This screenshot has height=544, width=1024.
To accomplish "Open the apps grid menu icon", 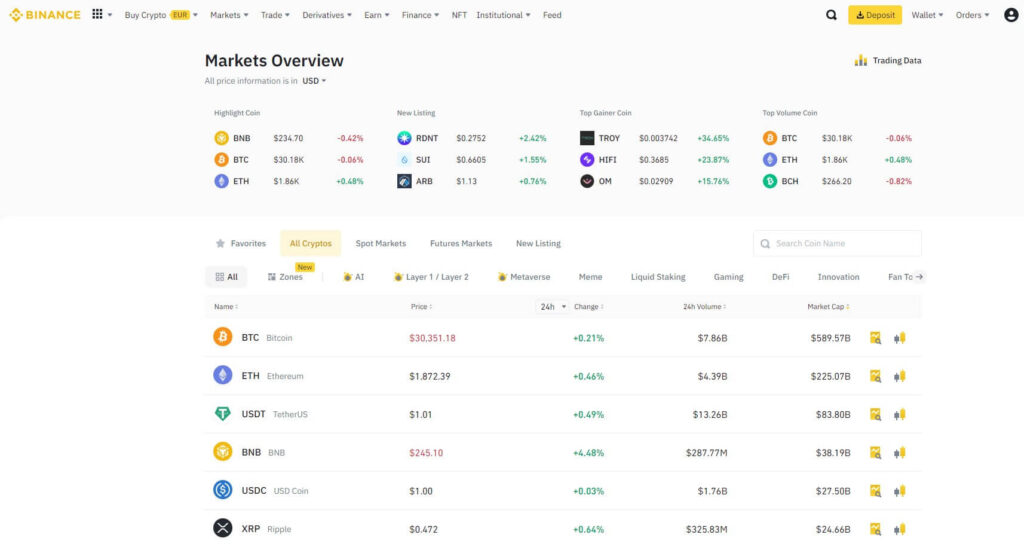I will tap(97, 14).
